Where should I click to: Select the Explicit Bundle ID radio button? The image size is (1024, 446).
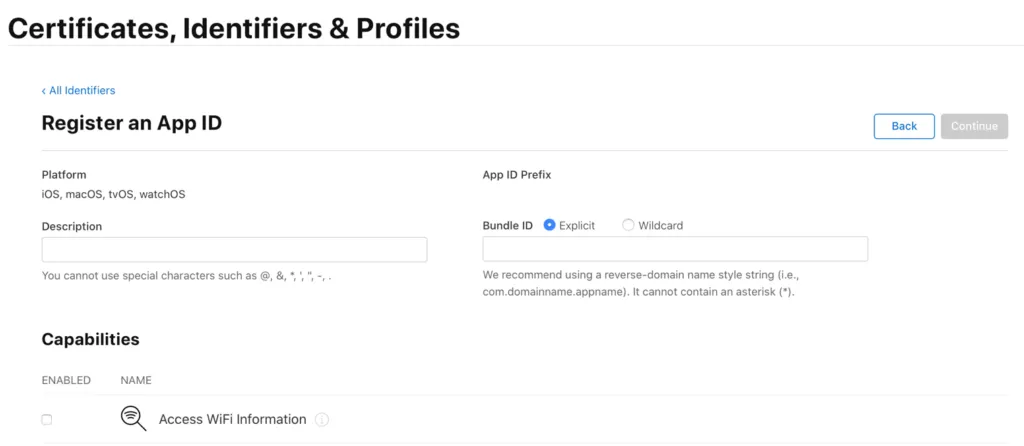550,226
